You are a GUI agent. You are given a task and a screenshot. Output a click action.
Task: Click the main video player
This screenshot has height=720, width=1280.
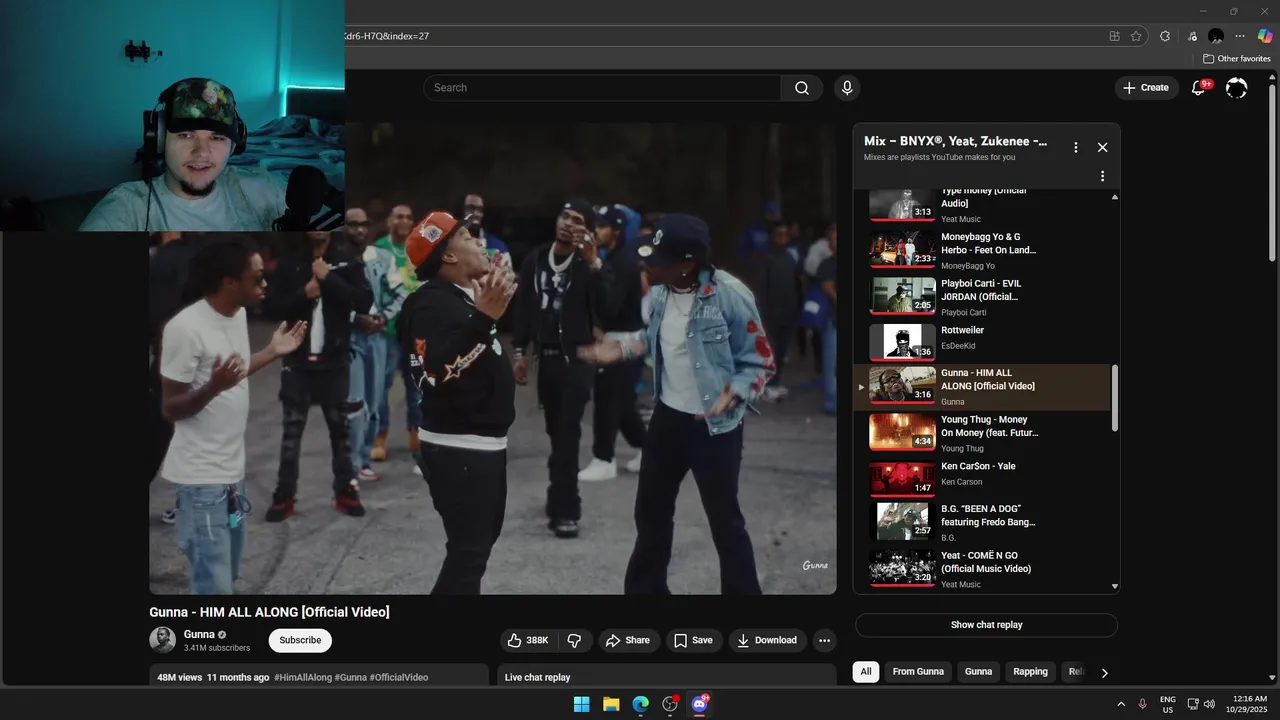point(493,358)
